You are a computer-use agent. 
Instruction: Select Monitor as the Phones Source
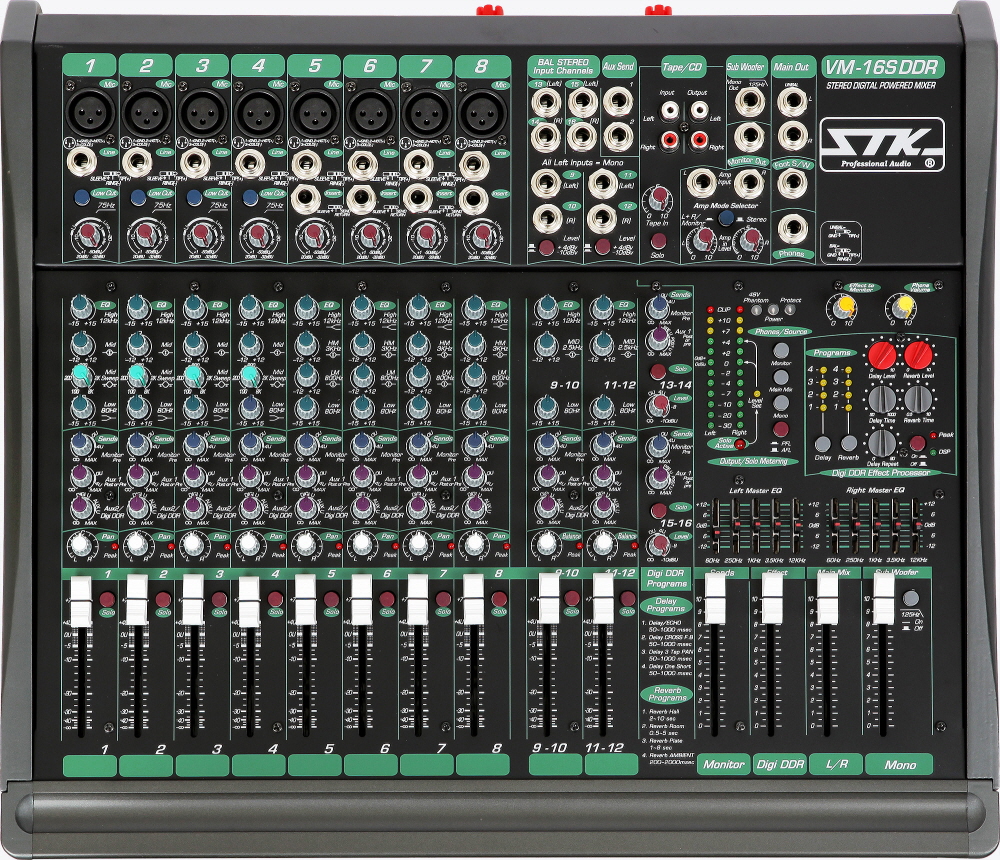781,350
